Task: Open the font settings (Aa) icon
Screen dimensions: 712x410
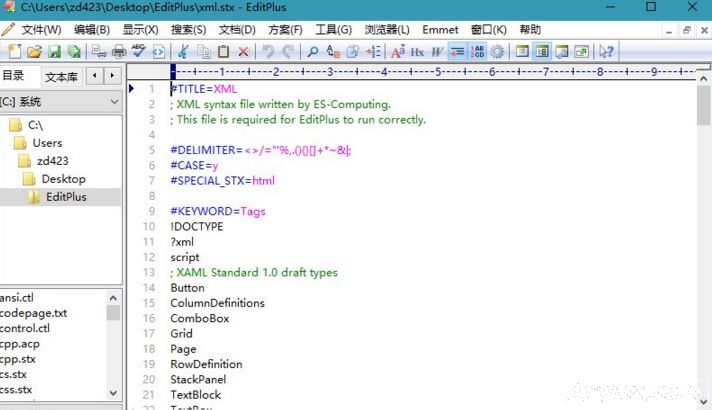Action: (398, 51)
